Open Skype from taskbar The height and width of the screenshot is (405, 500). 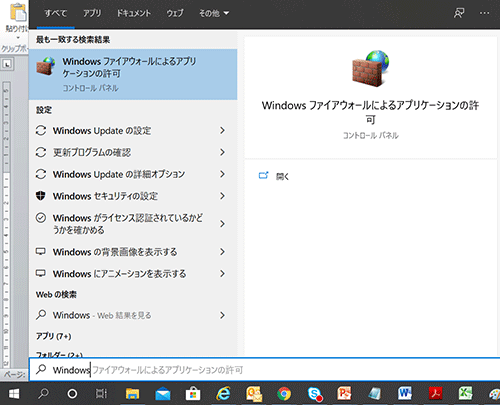point(315,394)
